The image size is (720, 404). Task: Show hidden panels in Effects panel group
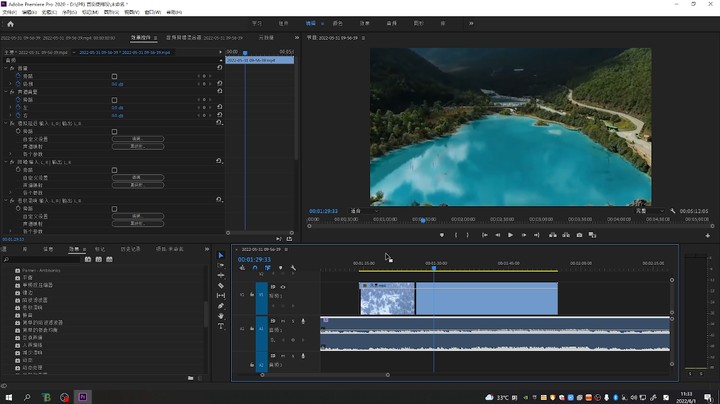[x=207, y=249]
